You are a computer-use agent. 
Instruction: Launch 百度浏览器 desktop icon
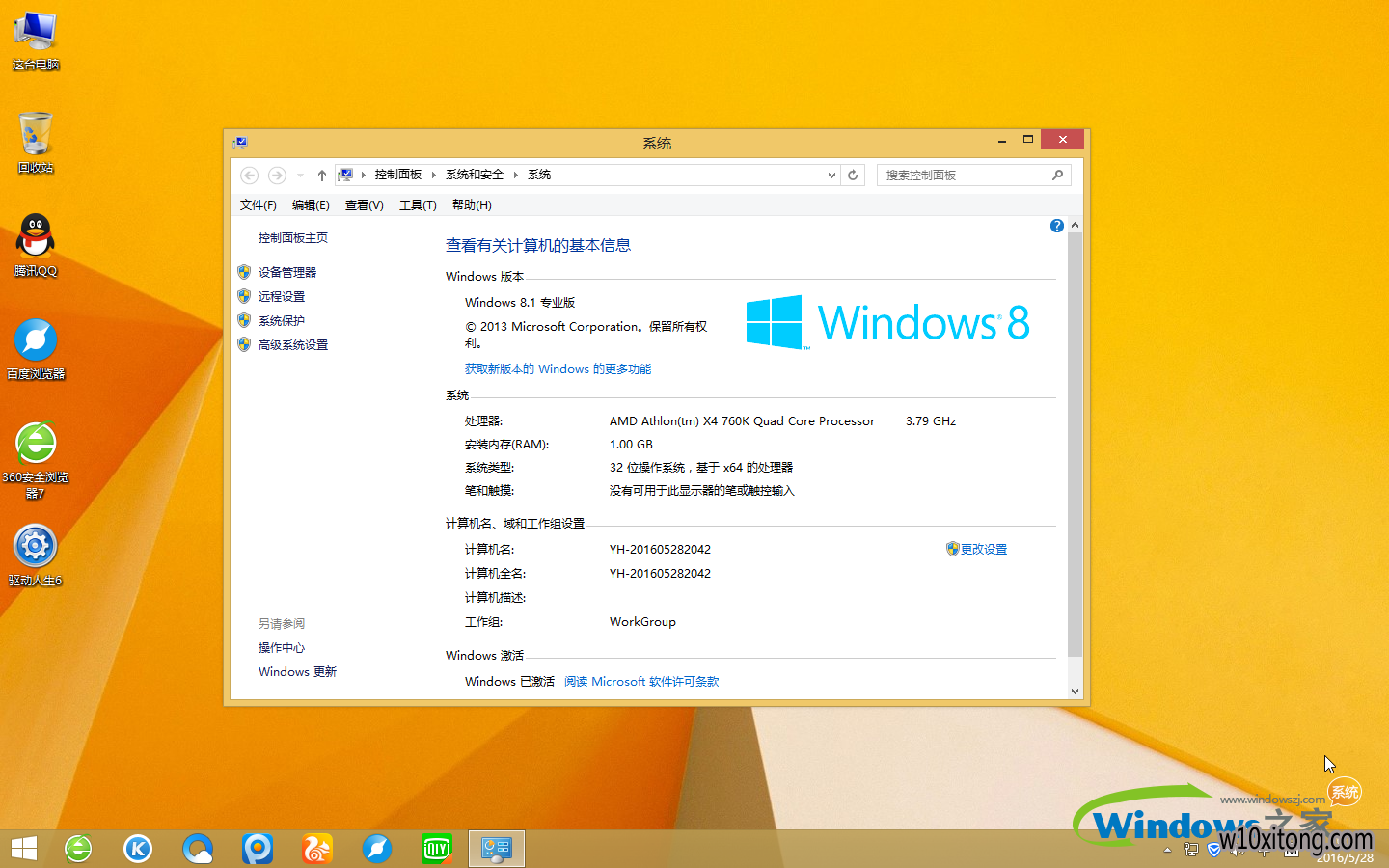[x=36, y=349]
